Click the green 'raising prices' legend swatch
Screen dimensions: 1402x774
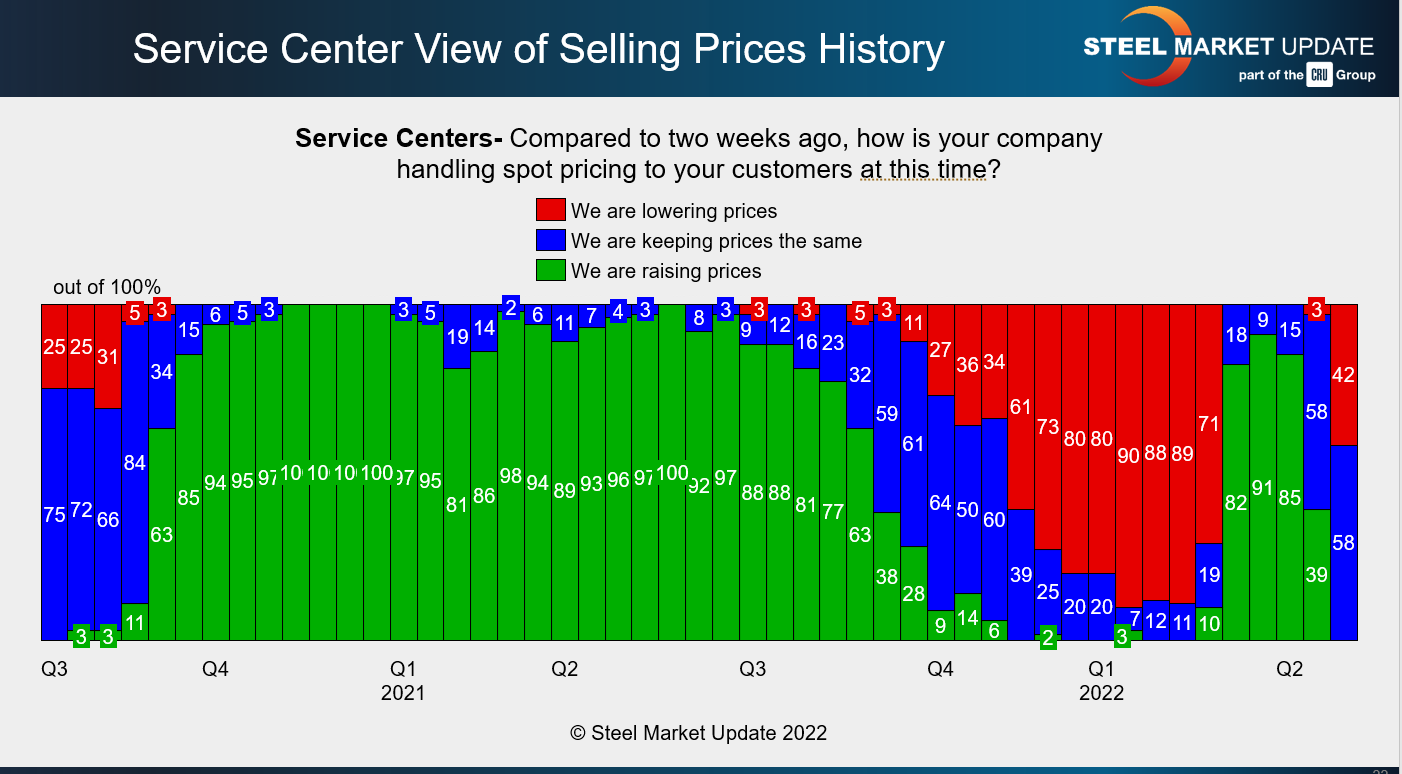551,271
